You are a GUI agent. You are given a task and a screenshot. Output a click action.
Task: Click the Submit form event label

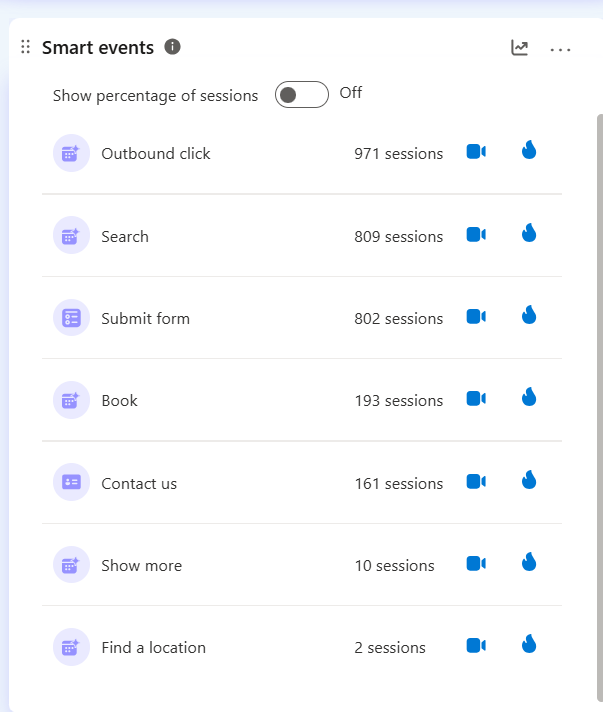click(x=145, y=319)
